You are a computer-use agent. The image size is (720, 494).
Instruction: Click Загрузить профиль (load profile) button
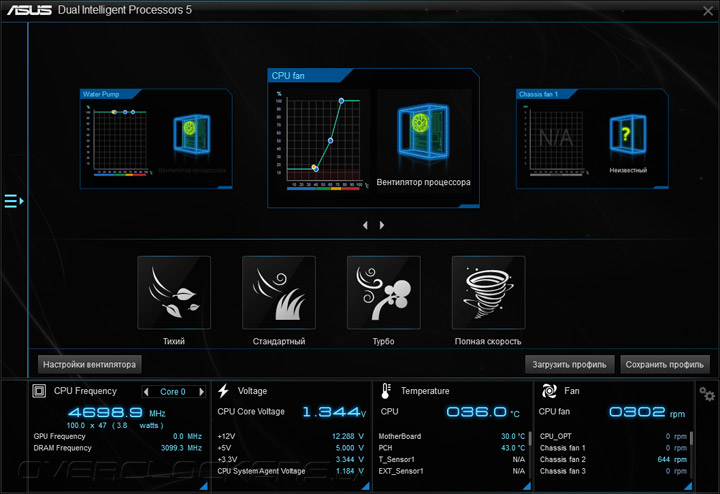click(x=569, y=365)
